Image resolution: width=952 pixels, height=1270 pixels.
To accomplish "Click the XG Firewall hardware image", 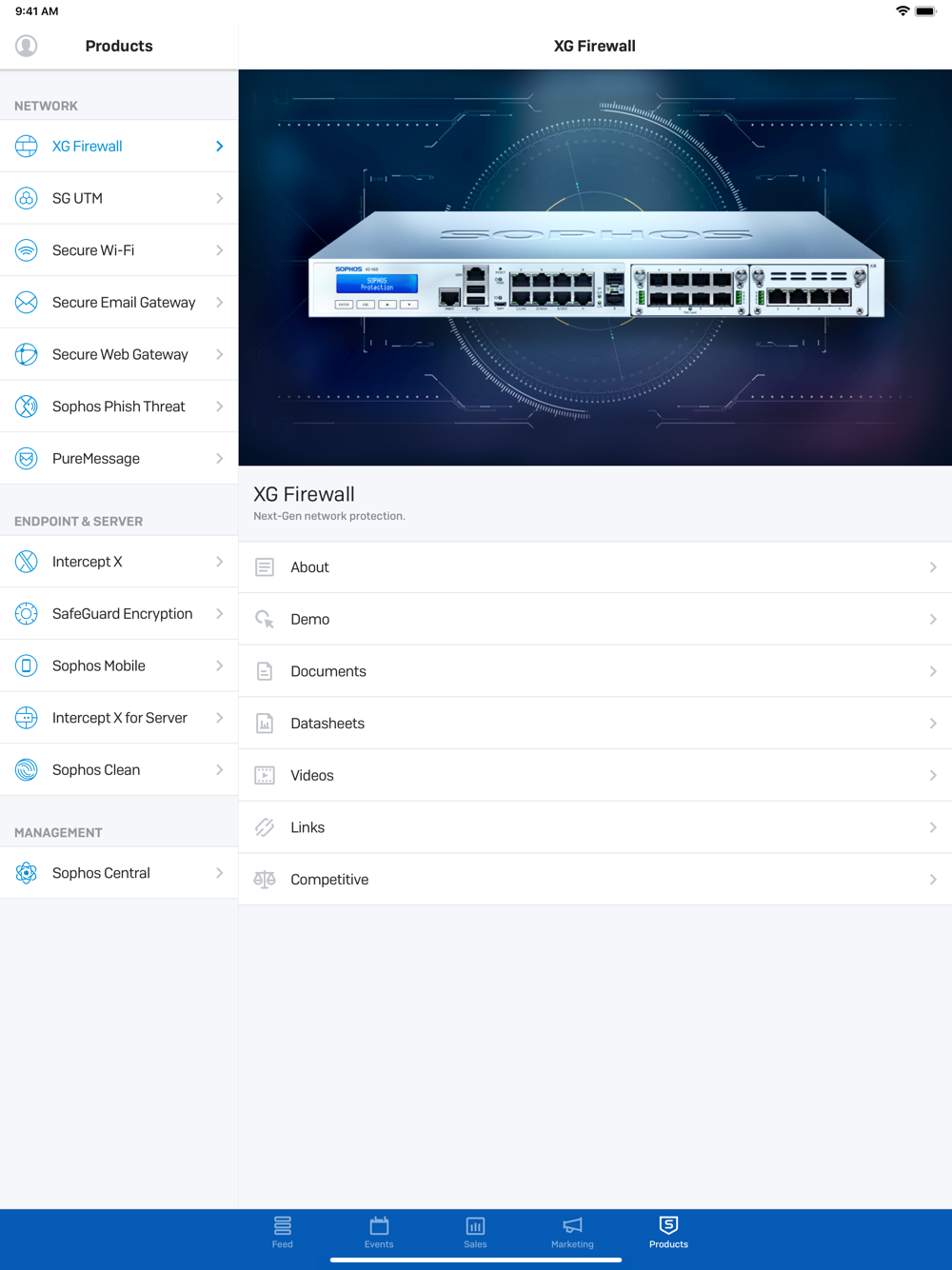I will pyautogui.click(x=596, y=267).
